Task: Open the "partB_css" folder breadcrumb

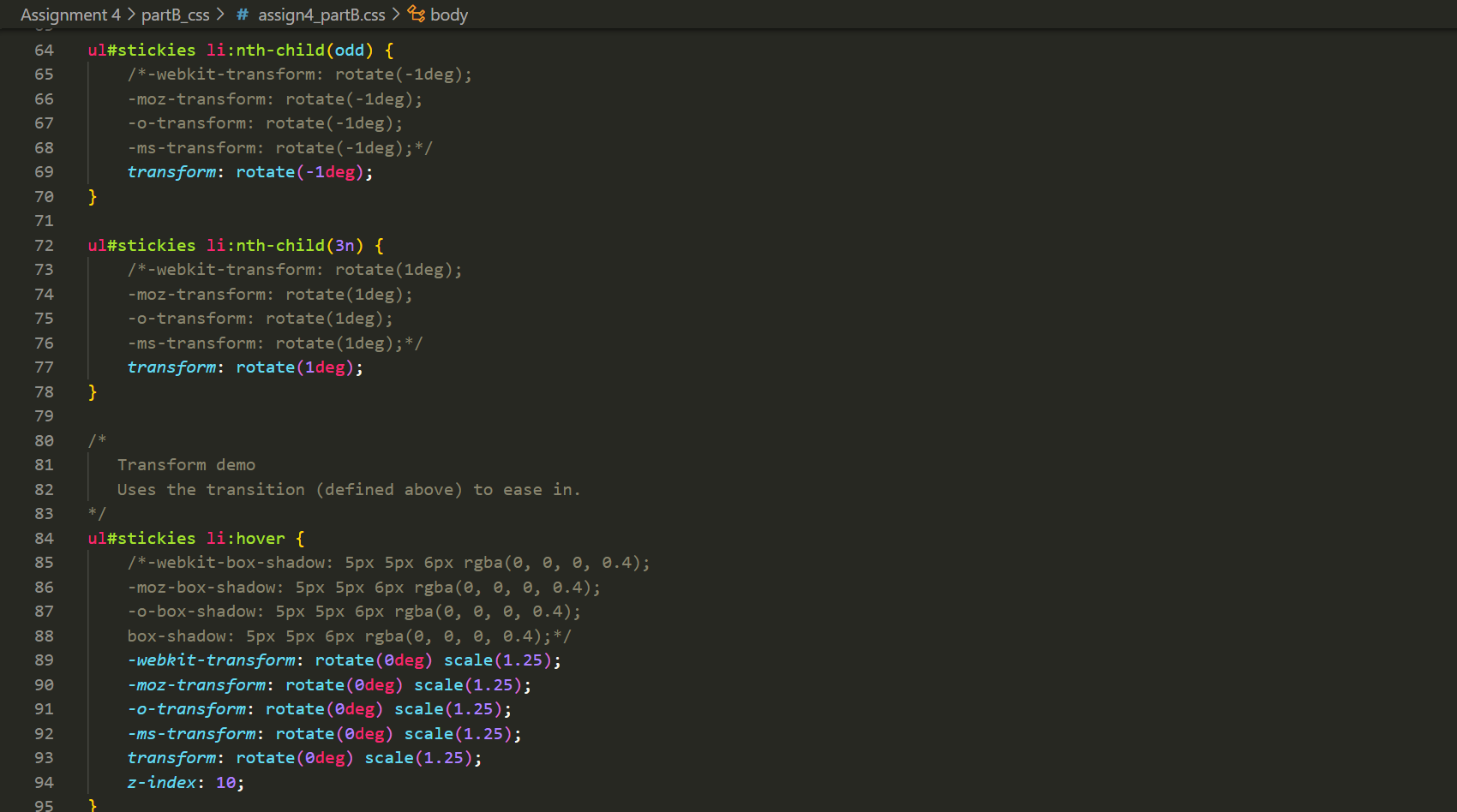Action: [175, 15]
